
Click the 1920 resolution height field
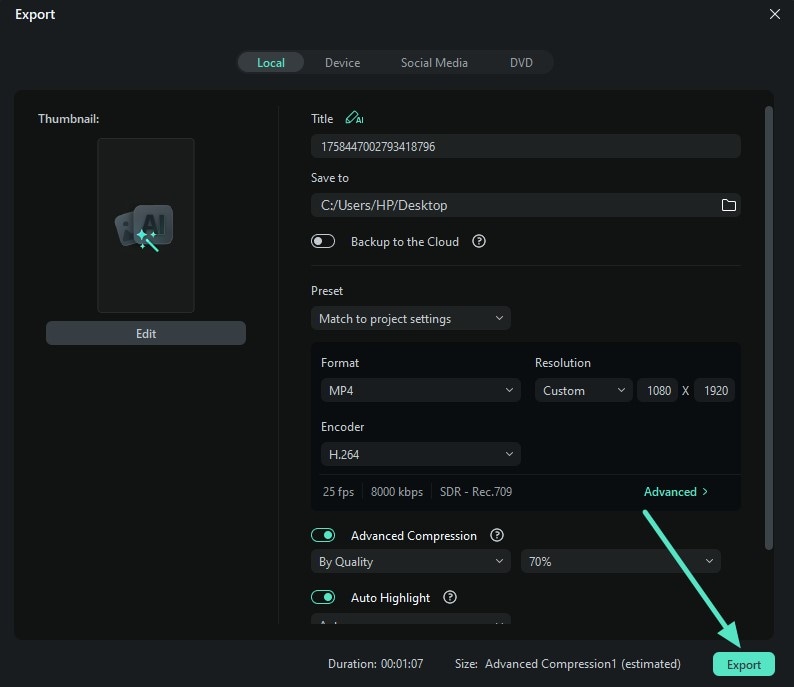pos(714,390)
